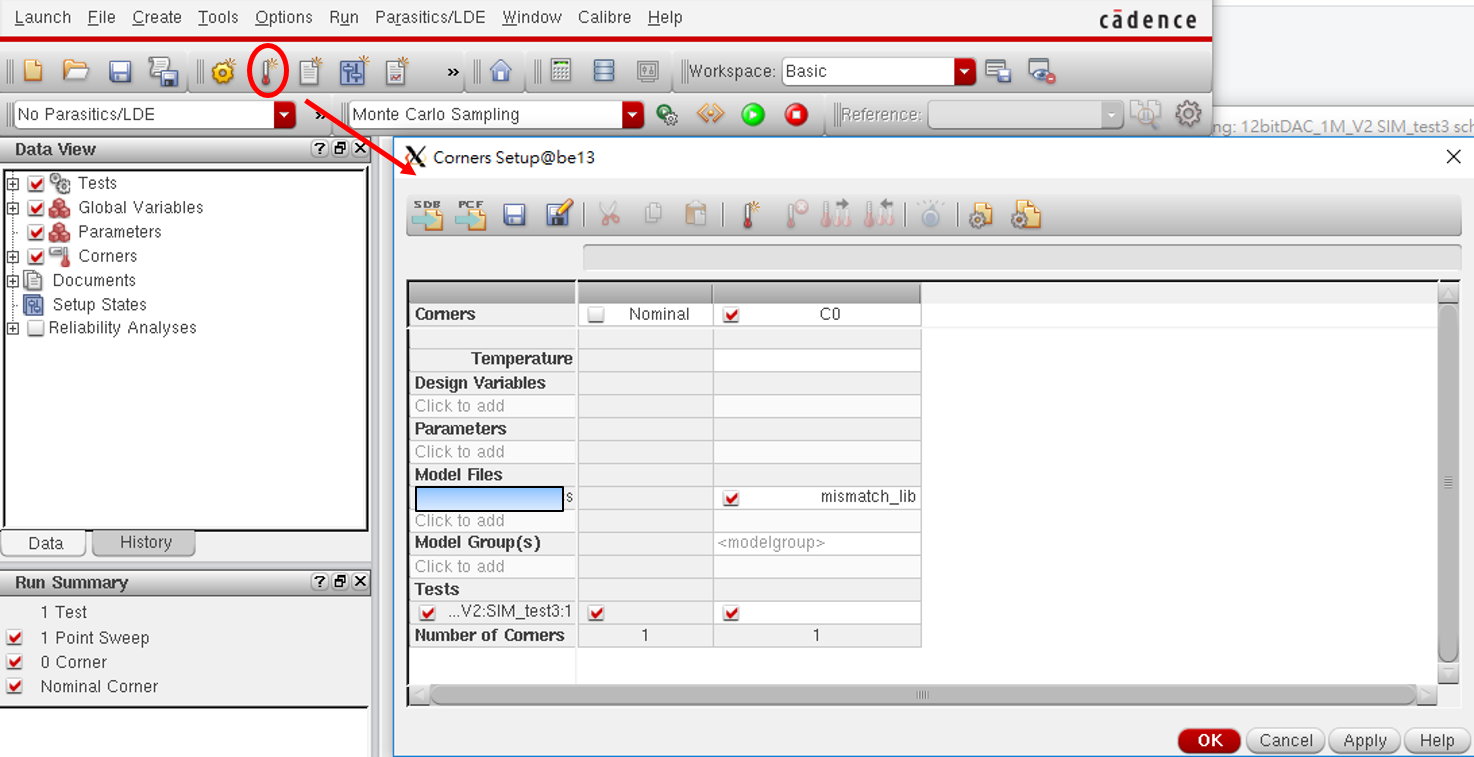Open the Create menu
The height and width of the screenshot is (757, 1474).
click(x=157, y=17)
